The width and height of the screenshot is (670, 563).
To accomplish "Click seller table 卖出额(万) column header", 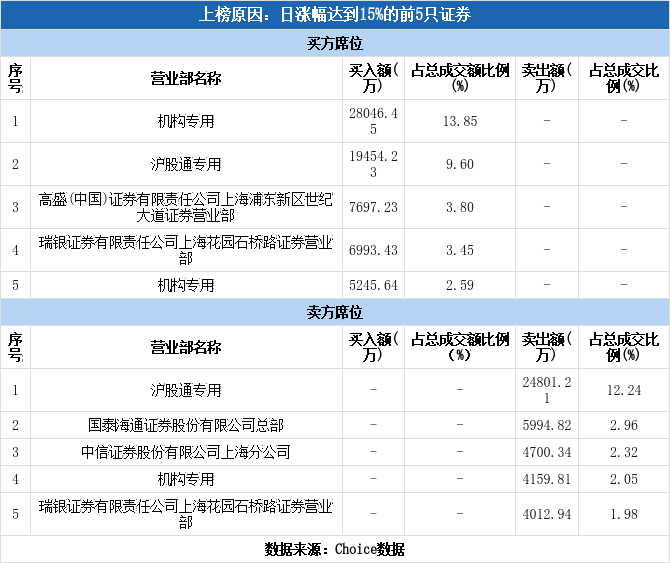I will coord(547,347).
